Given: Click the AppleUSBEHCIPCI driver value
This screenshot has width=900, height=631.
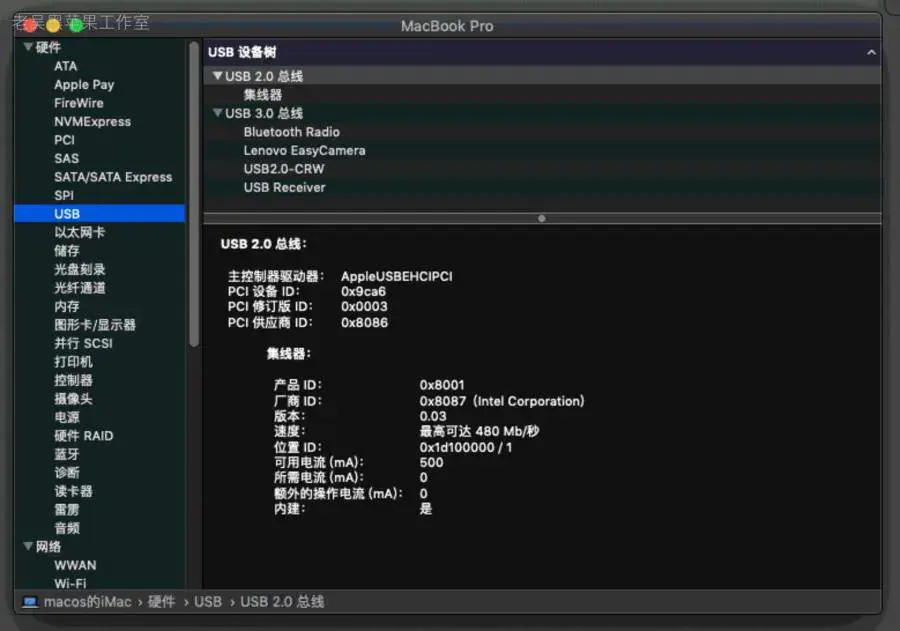Looking at the screenshot, I should point(397,276).
